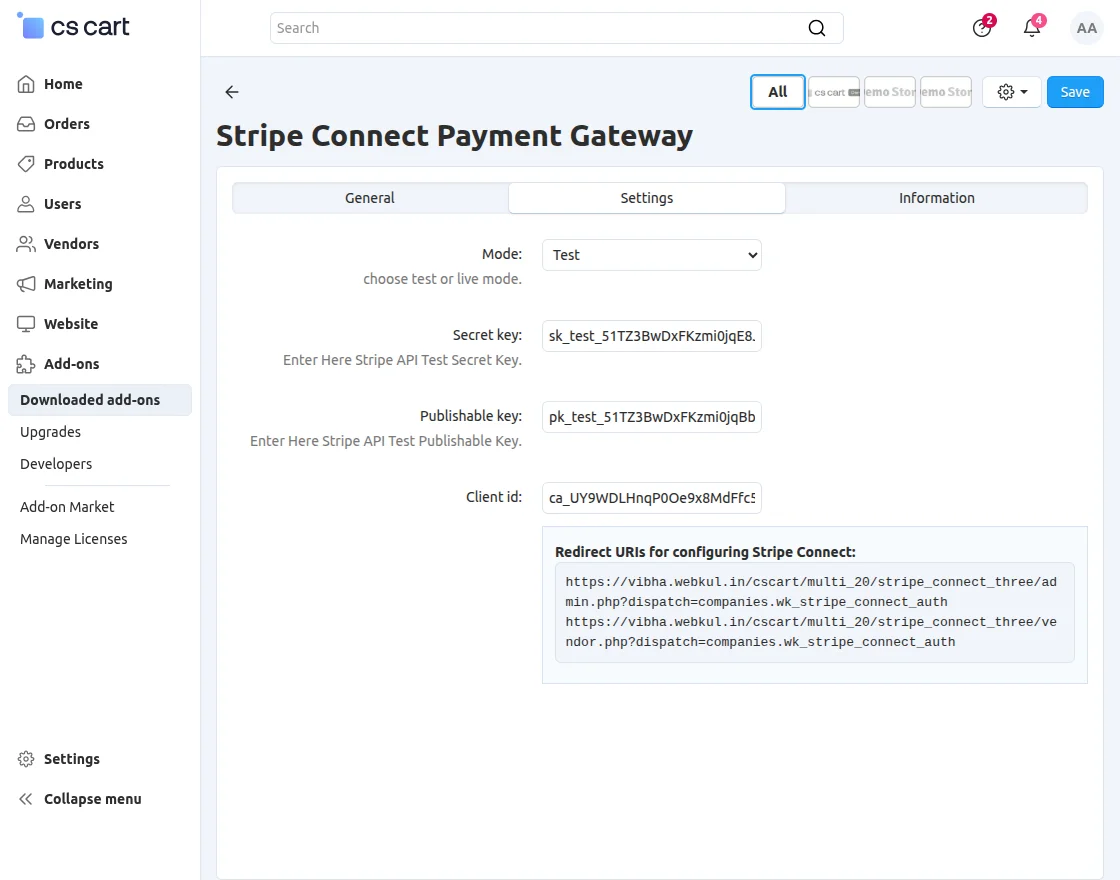The image size is (1120, 880).
Task: Open the AA user avatar menu
Action: (1086, 29)
